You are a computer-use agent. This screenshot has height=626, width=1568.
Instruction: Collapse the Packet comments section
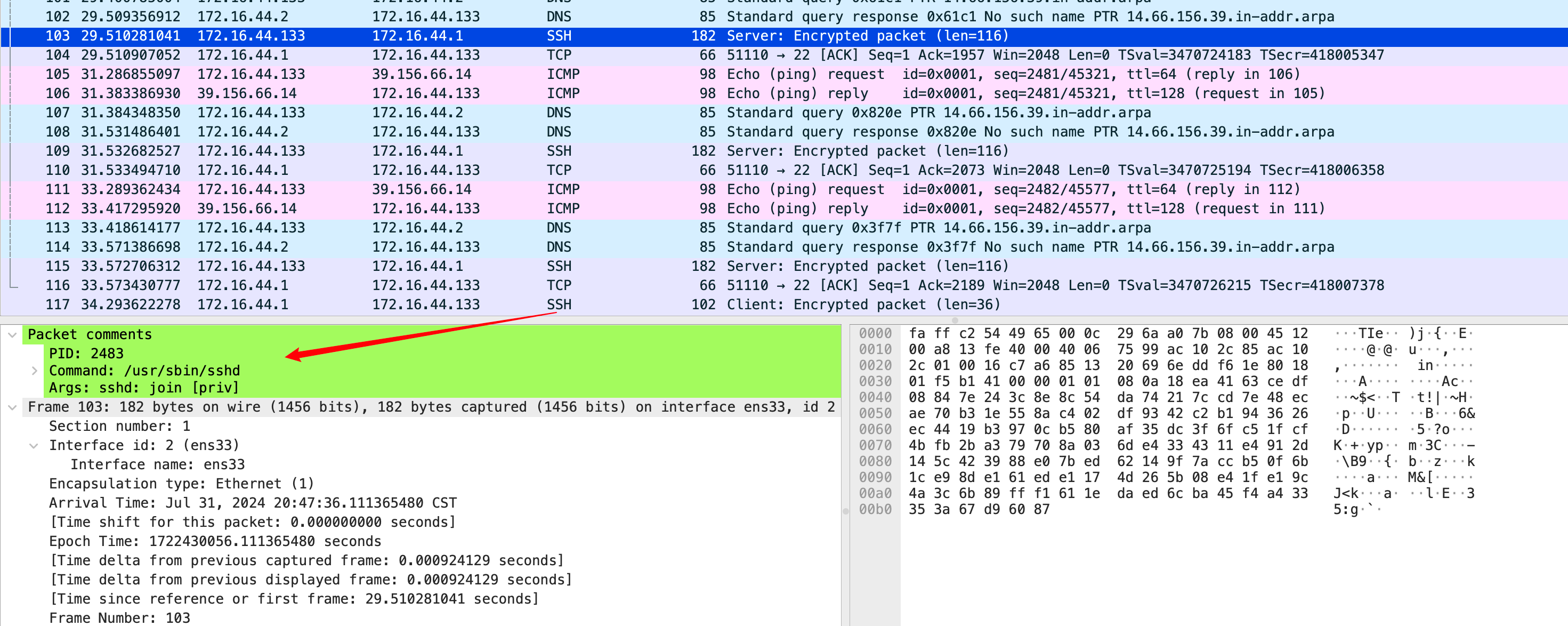tap(12, 334)
